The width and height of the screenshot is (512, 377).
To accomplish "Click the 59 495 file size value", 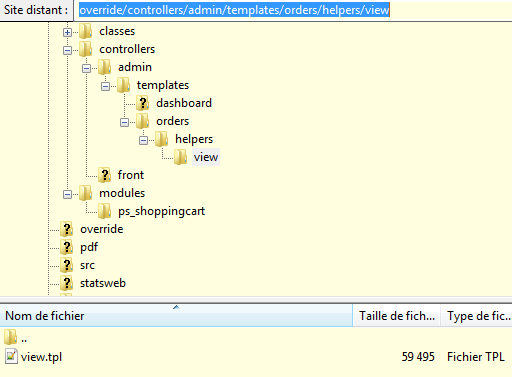I will click(x=418, y=357).
